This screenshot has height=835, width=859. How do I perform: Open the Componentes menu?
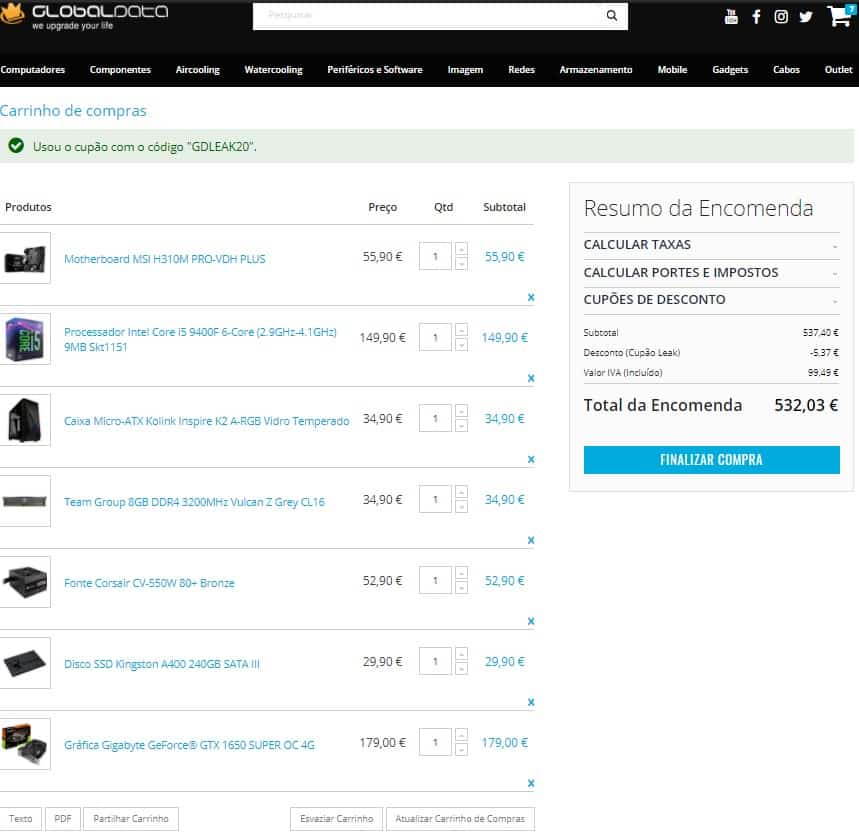pos(120,70)
